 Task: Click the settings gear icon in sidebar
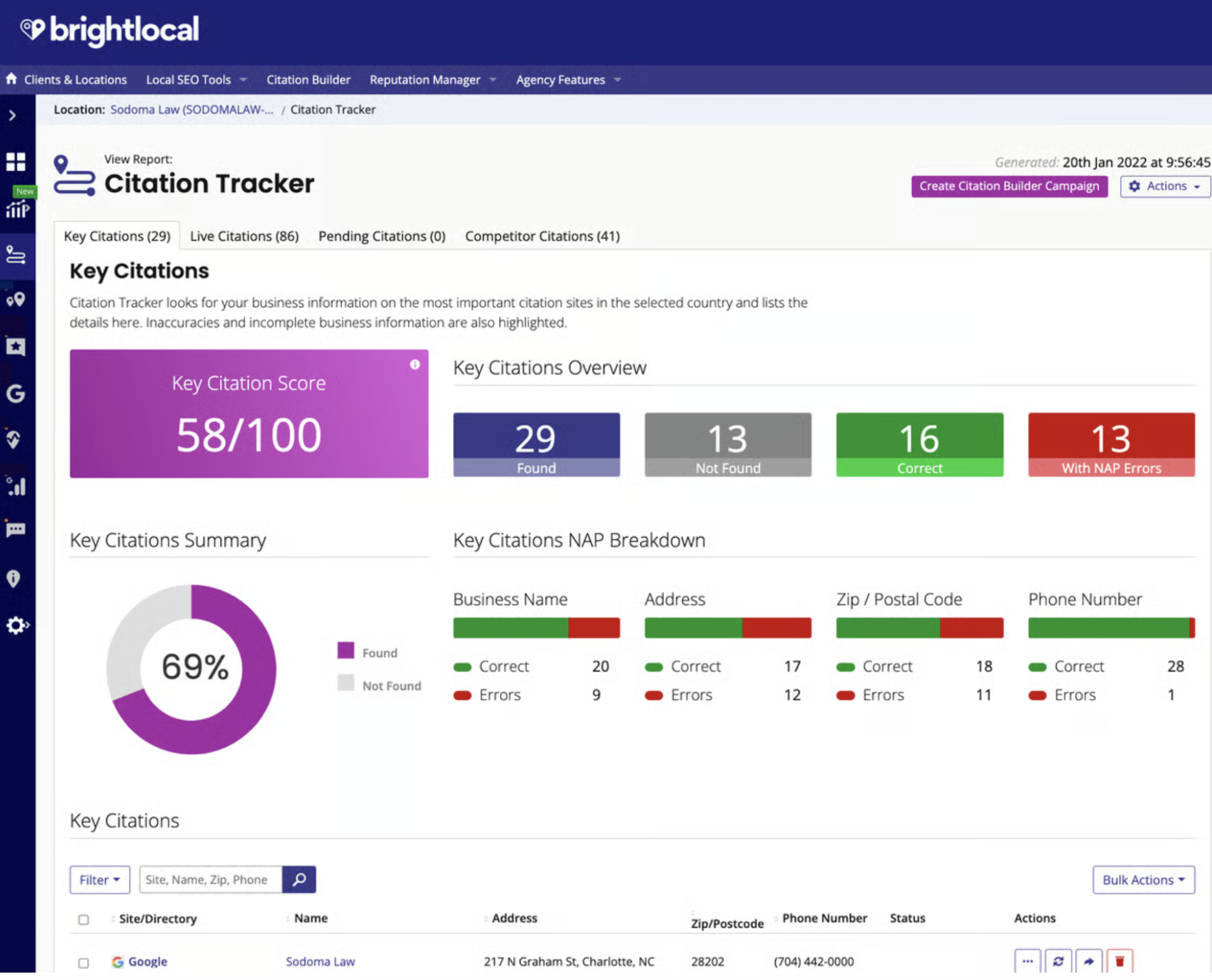[x=16, y=625]
